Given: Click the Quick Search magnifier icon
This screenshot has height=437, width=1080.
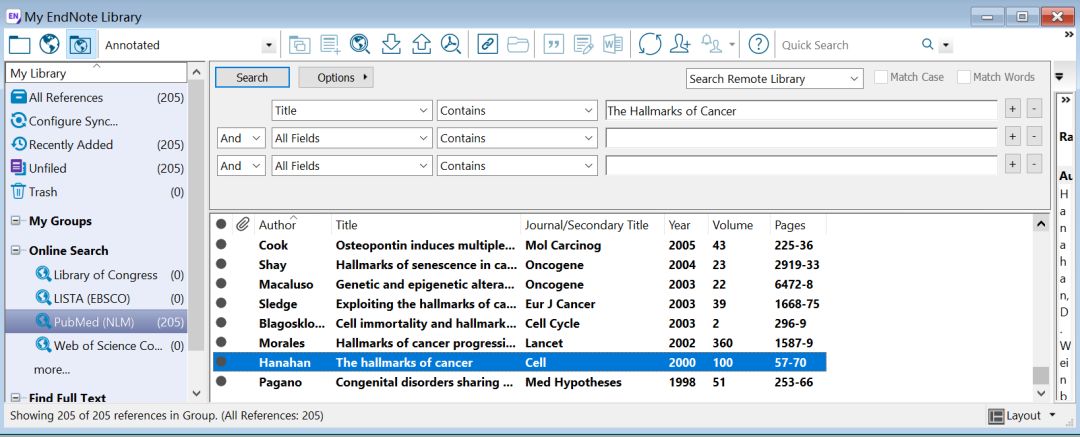Looking at the screenshot, I should point(928,45).
